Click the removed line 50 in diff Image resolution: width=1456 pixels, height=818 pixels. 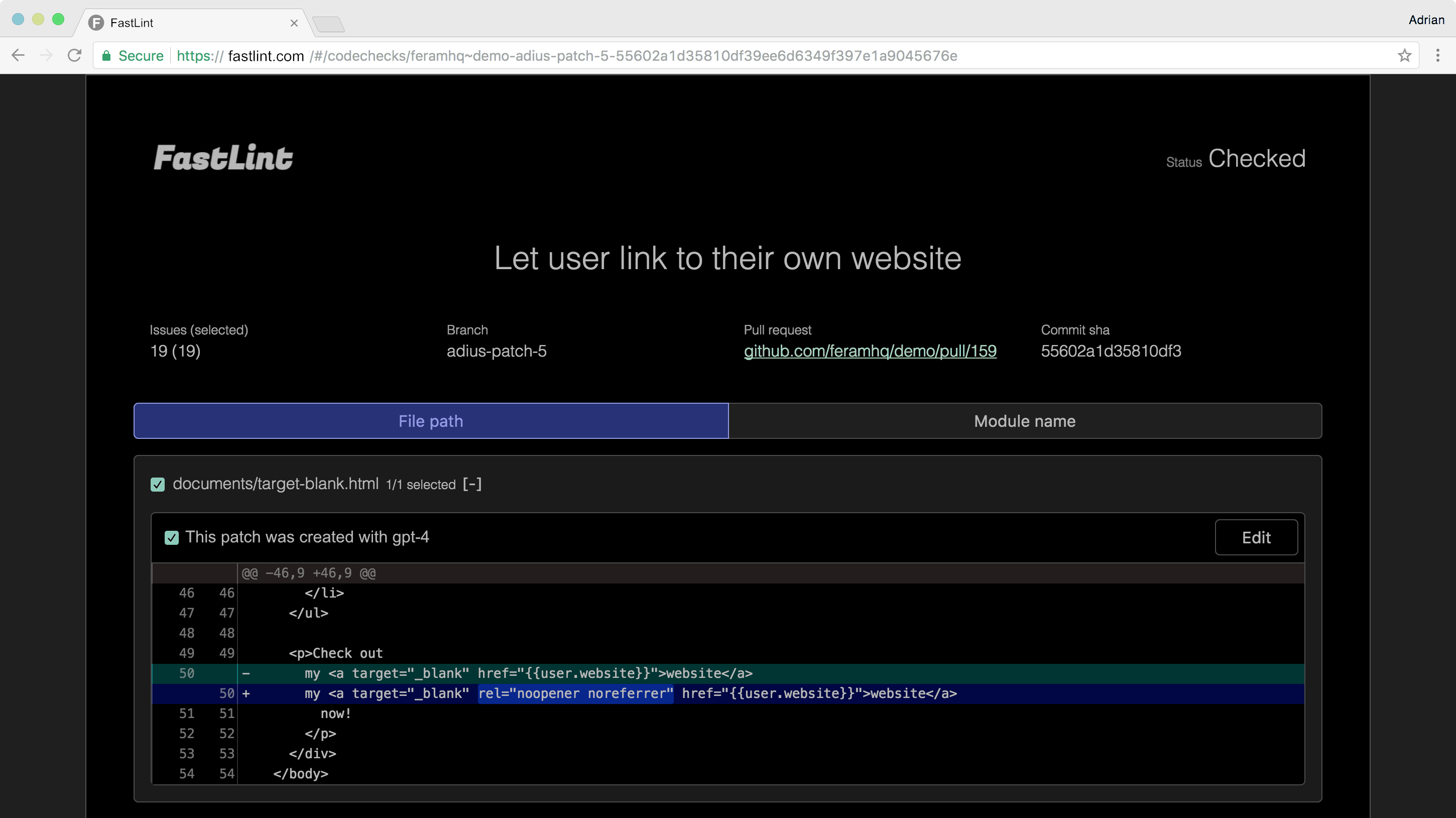(728, 673)
